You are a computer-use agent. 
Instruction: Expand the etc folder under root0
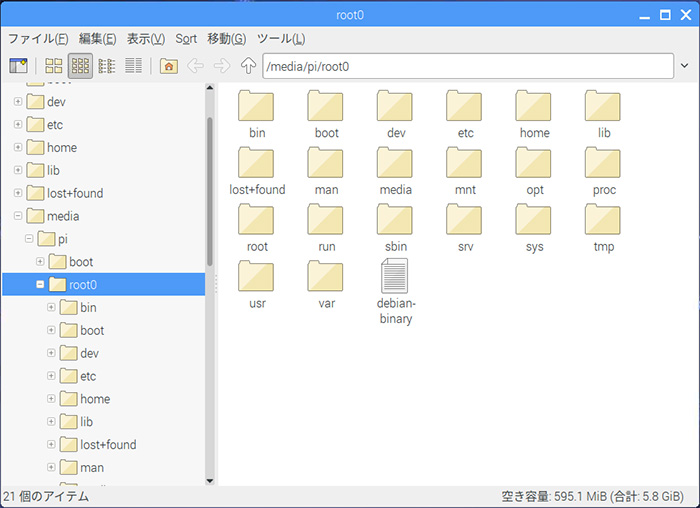(x=52, y=376)
